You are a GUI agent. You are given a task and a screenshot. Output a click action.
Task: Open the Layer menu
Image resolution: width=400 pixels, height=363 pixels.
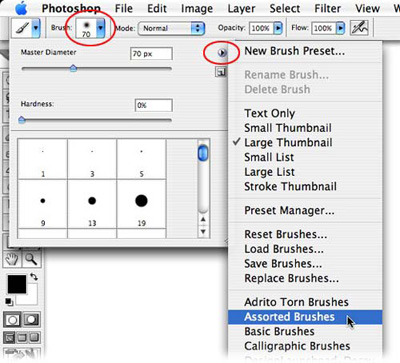[x=241, y=8]
